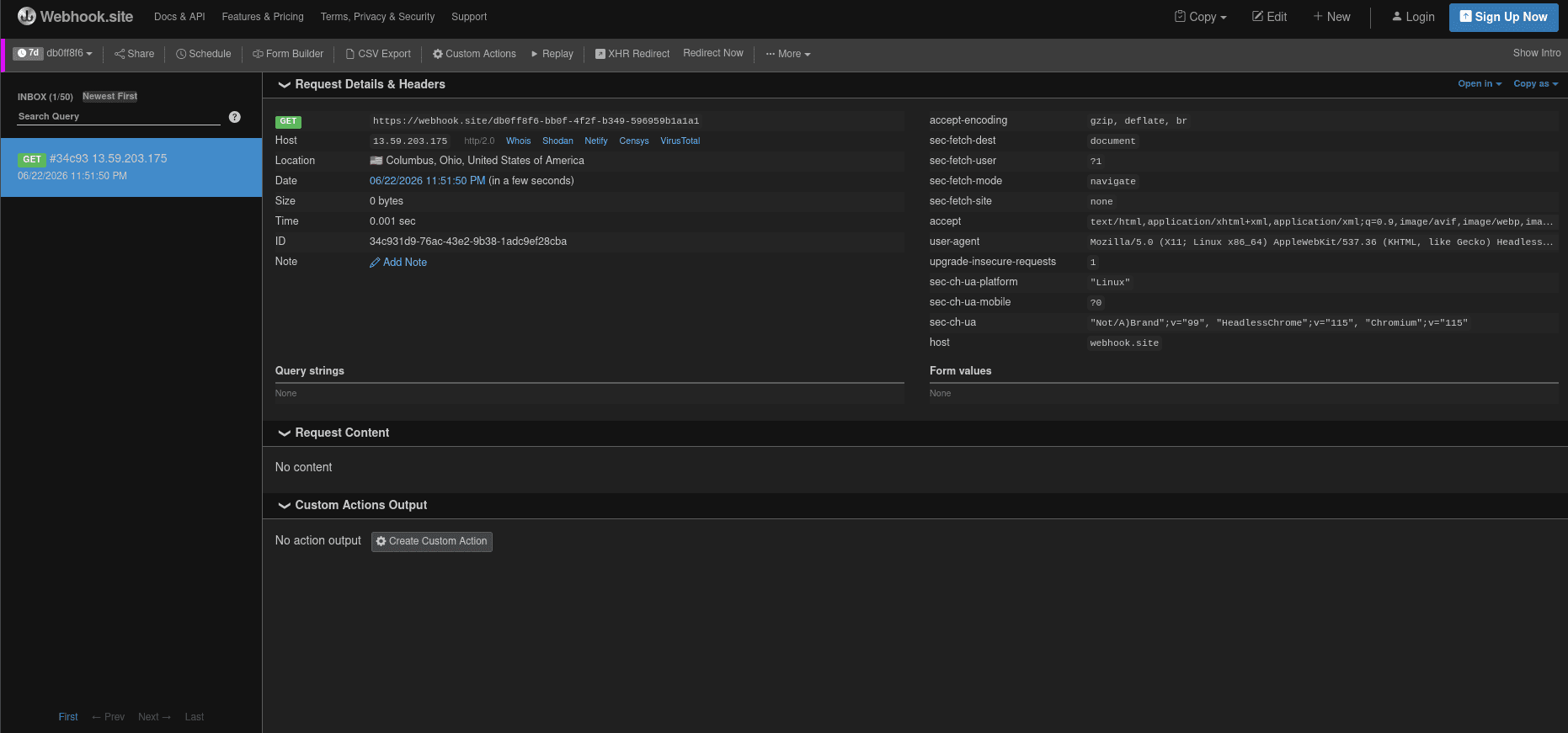Viewport: 1568px width, 733px height.
Task: Click host header value webhook.site
Action: point(1124,343)
